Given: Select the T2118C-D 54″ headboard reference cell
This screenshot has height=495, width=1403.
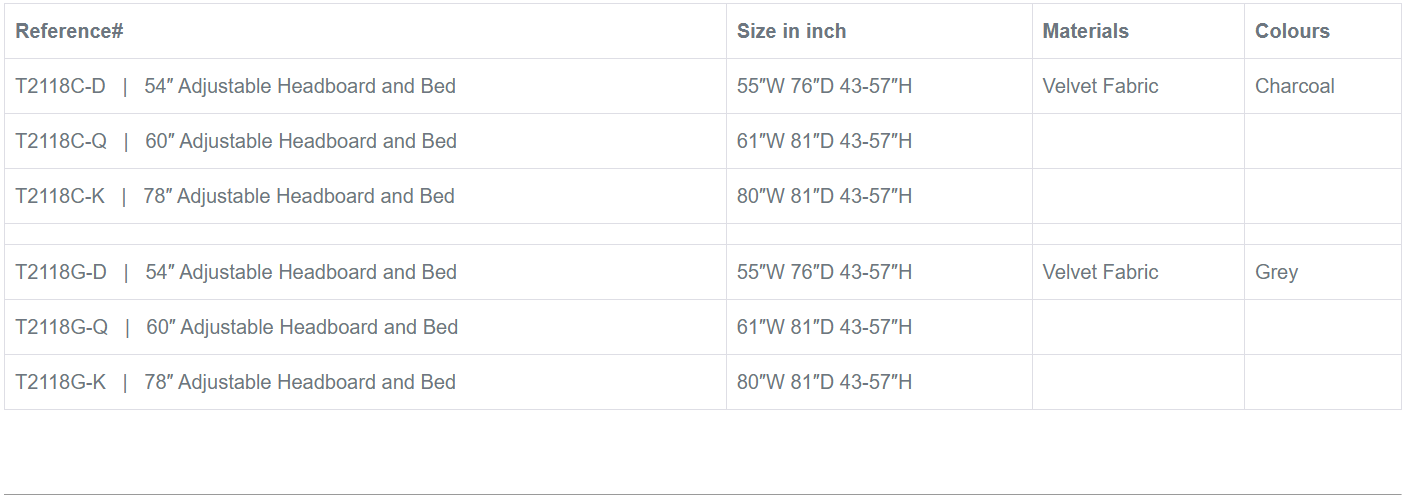Looking at the screenshot, I should [235, 86].
